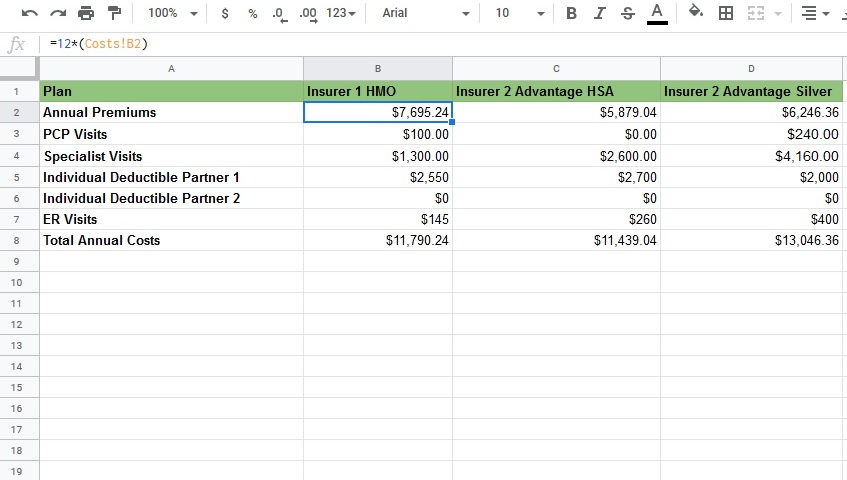Select the $2,550 cell
Viewport: 847px width, 480px height.
click(378, 177)
